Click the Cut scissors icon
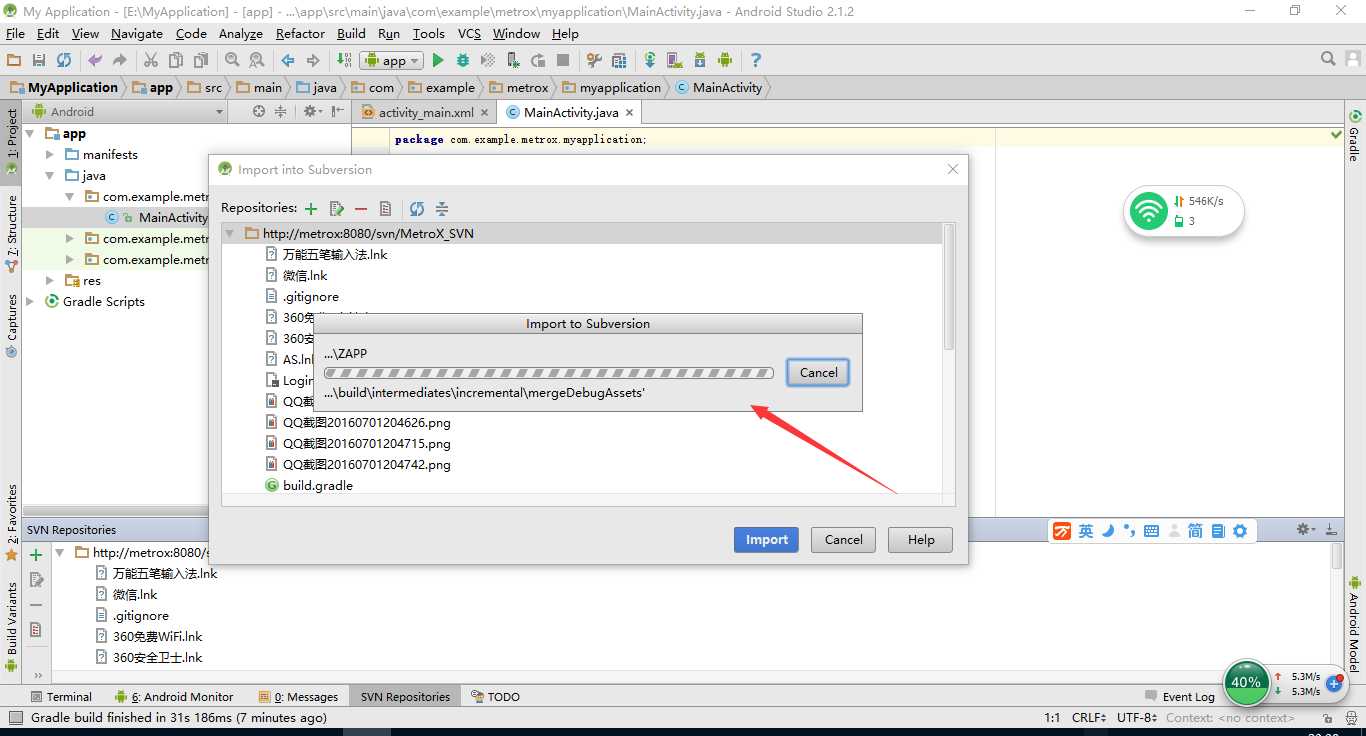1366x736 pixels. [151, 60]
